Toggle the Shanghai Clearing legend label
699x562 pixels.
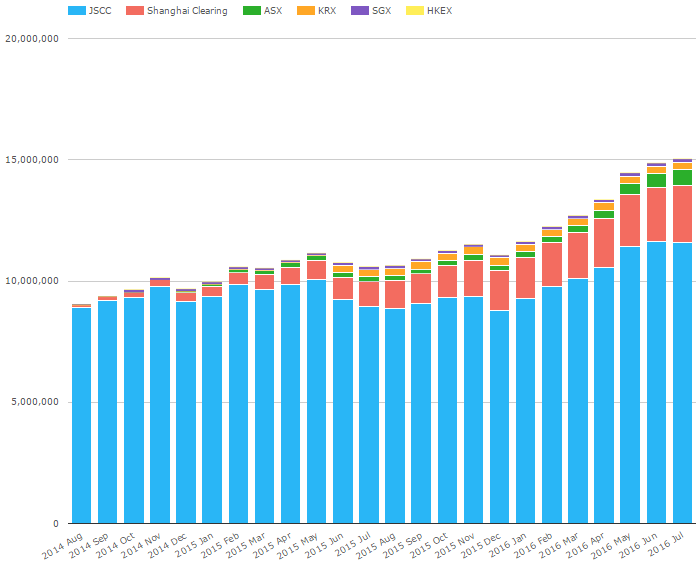[x=187, y=11]
